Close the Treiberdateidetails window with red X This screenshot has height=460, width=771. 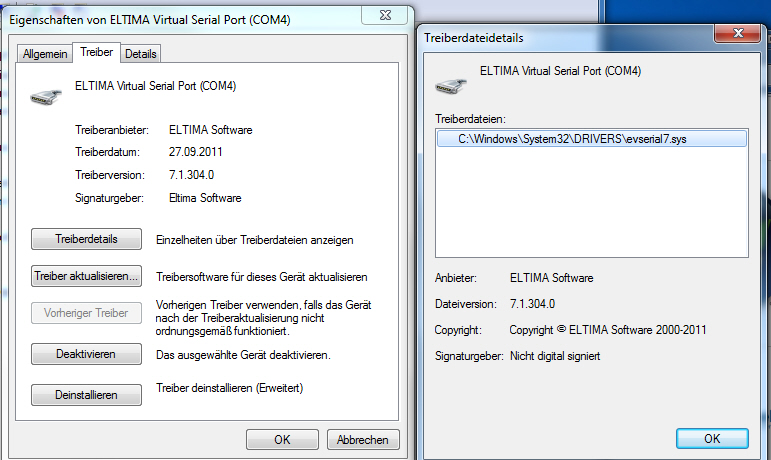[737, 33]
